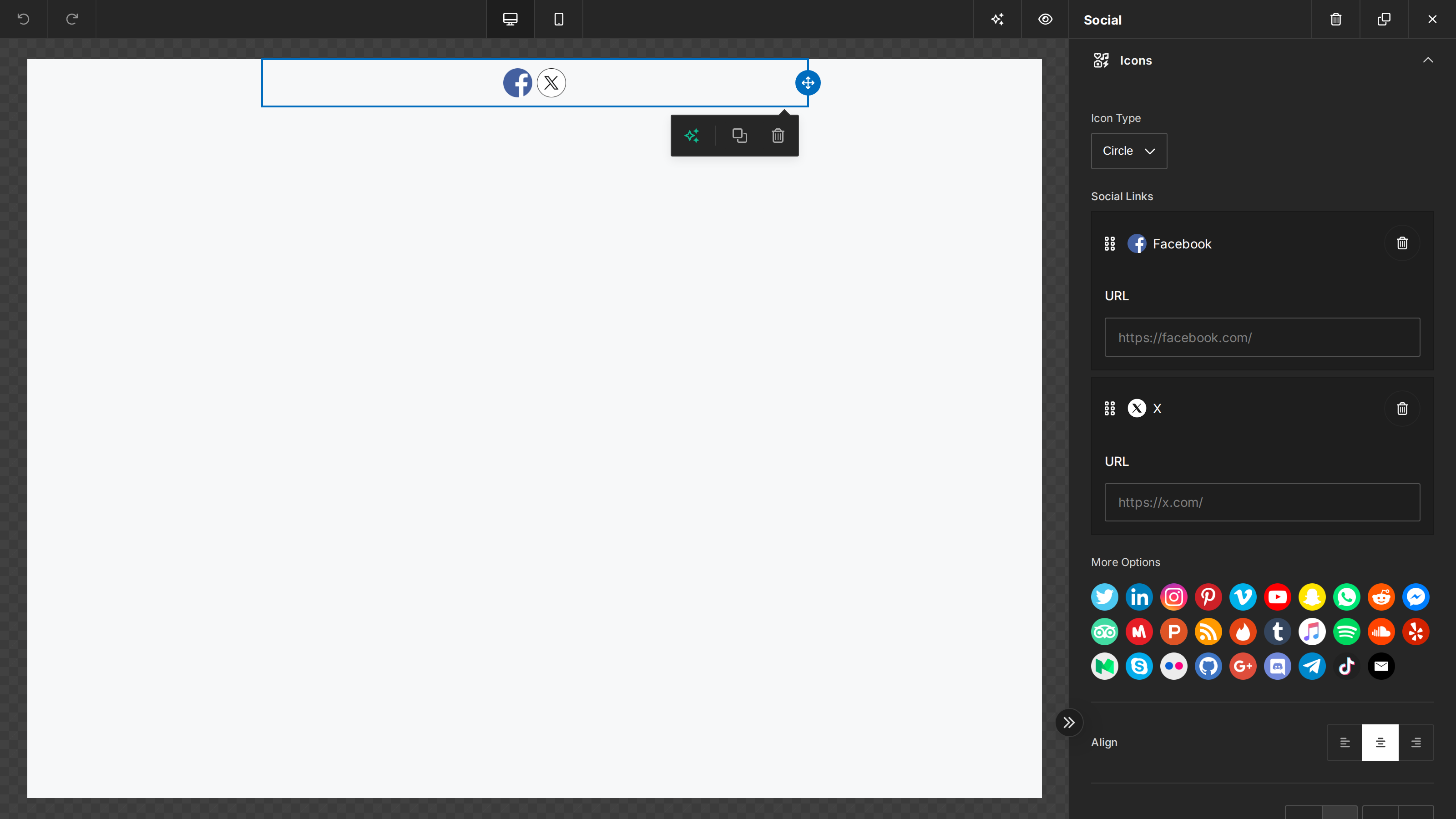
Task: Add the Medium icon
Action: click(x=1104, y=666)
